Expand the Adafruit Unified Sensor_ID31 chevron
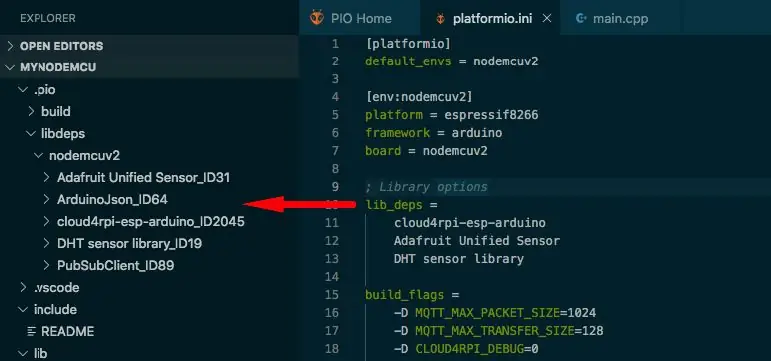 [47, 178]
